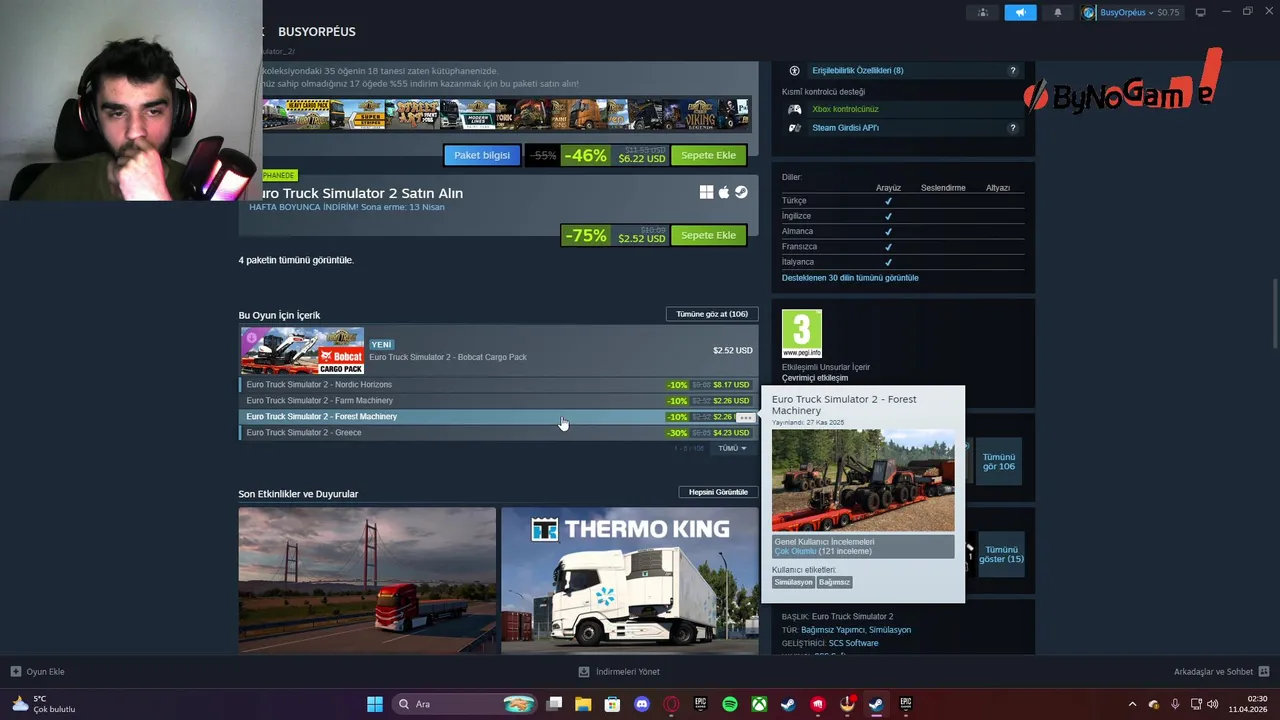Open the three-dot options on Forest Machinery row
The width and height of the screenshot is (1280, 720).
[746, 417]
